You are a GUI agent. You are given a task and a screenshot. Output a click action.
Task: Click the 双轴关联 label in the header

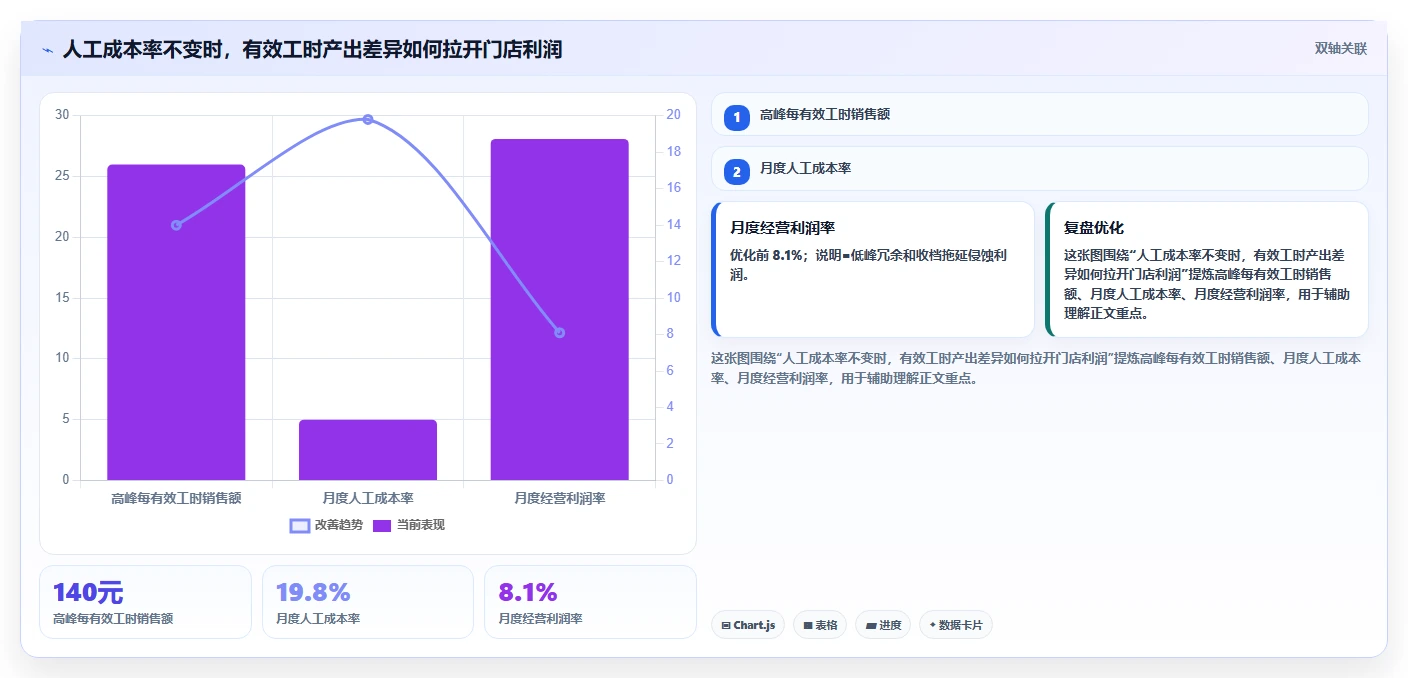(x=1340, y=48)
